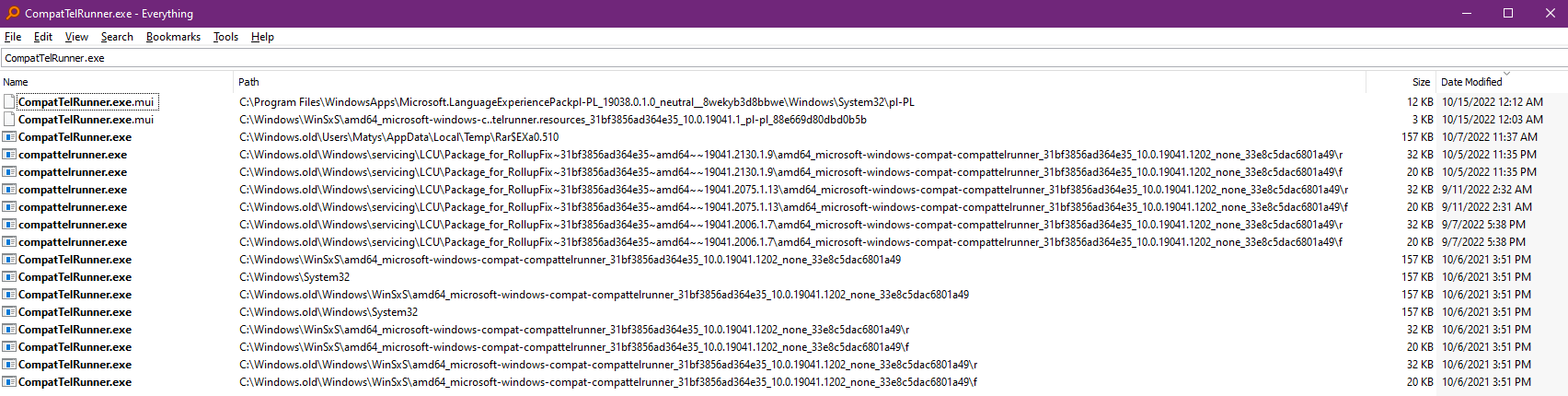Open the Help menu

pyautogui.click(x=262, y=37)
